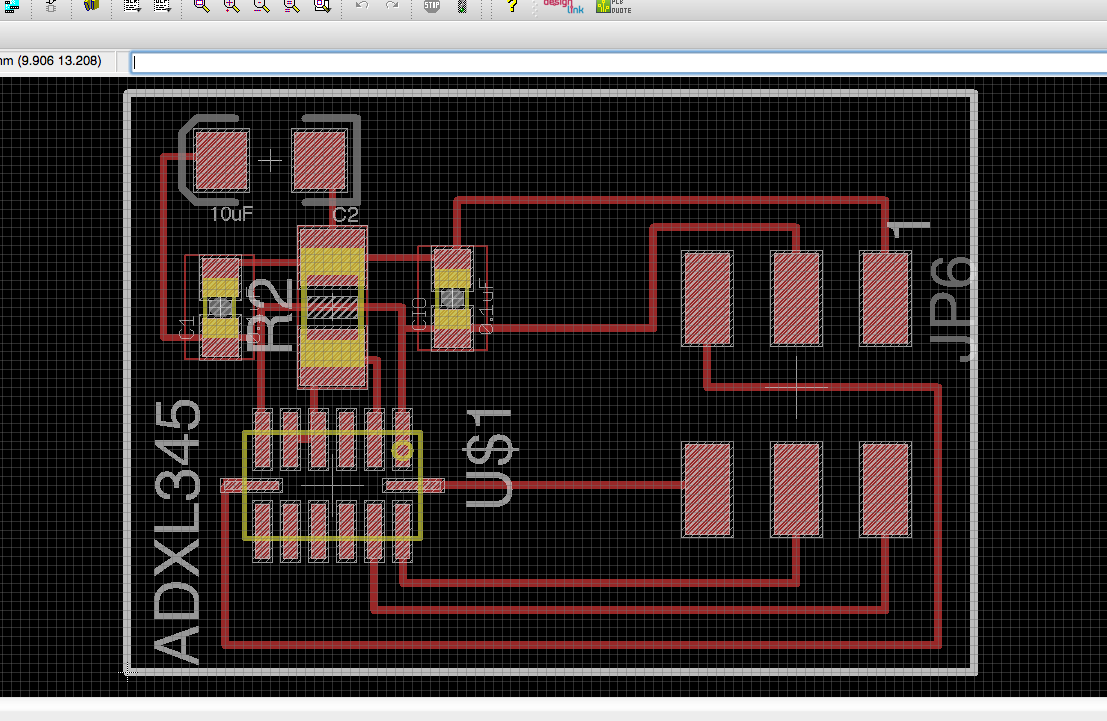Run a script with the SCR icon
Viewport: 1107px width, 721px height.
click(x=132, y=6)
